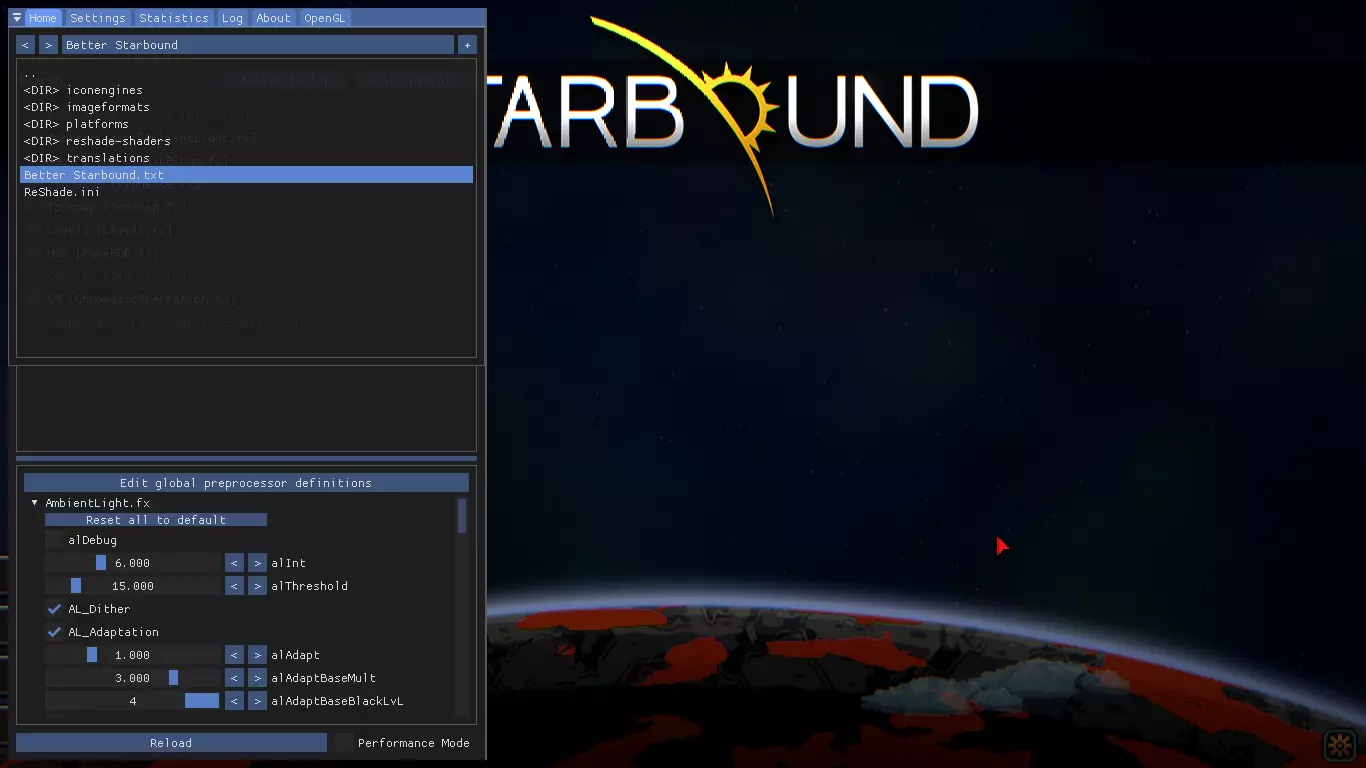
Task: Increase alInt with > button
Action: click(257, 563)
